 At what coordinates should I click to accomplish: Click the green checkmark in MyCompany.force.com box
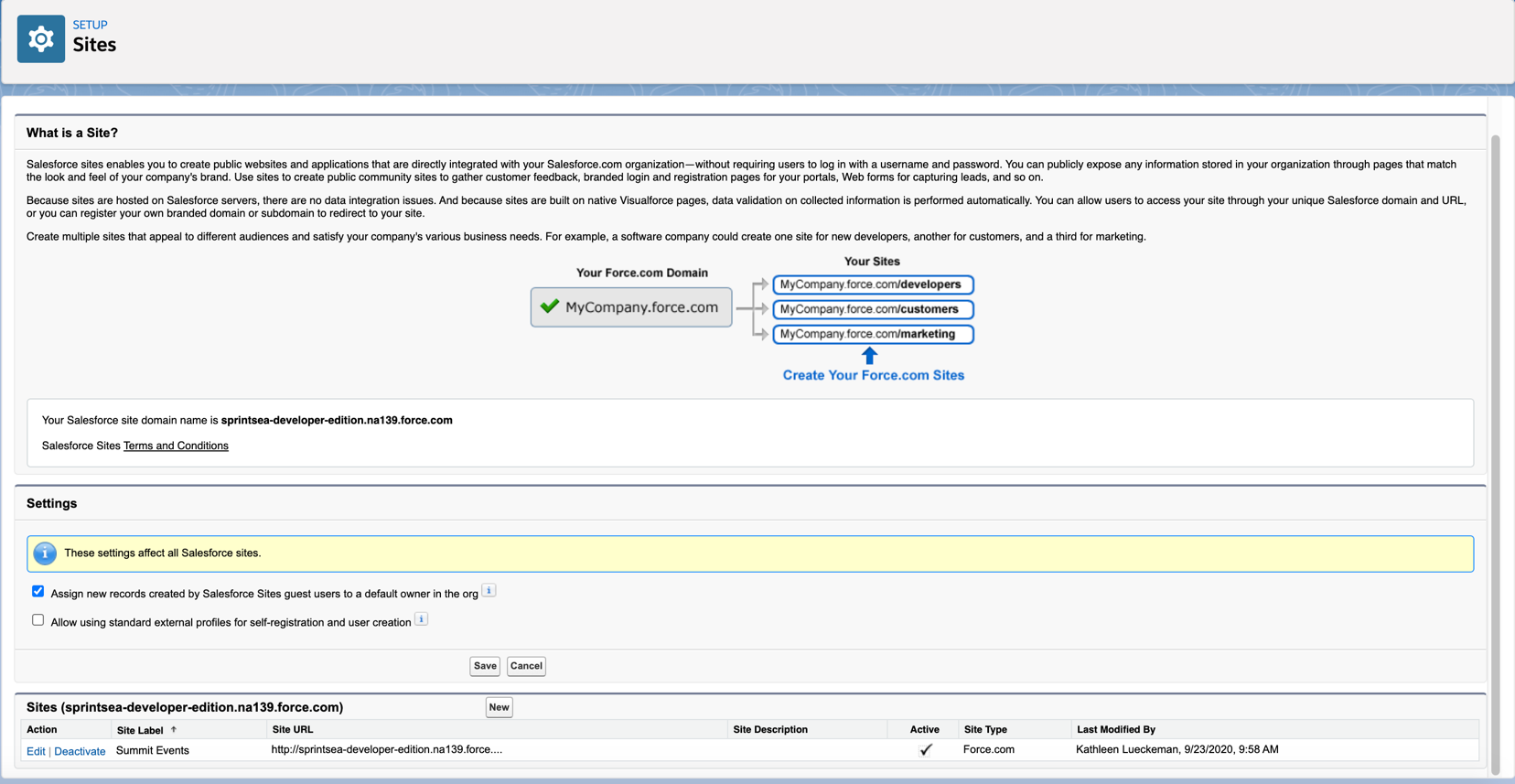tap(550, 306)
